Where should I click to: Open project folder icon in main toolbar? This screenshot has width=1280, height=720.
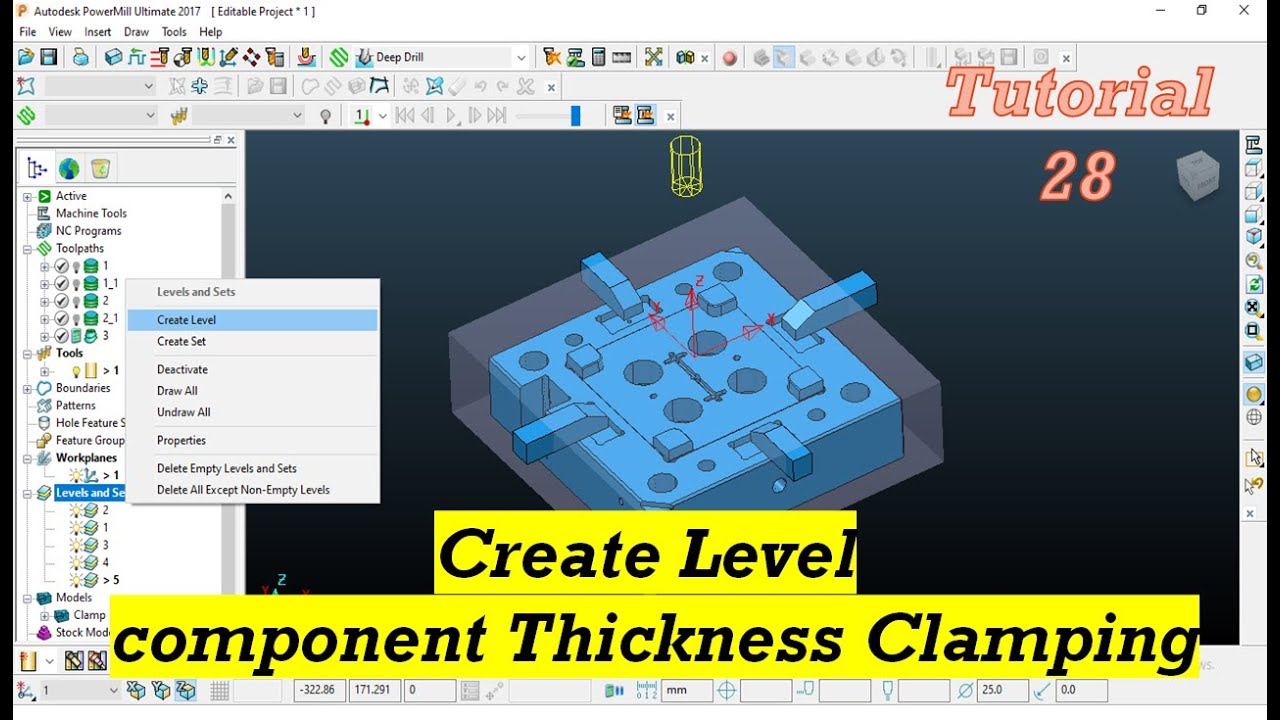[x=25, y=57]
